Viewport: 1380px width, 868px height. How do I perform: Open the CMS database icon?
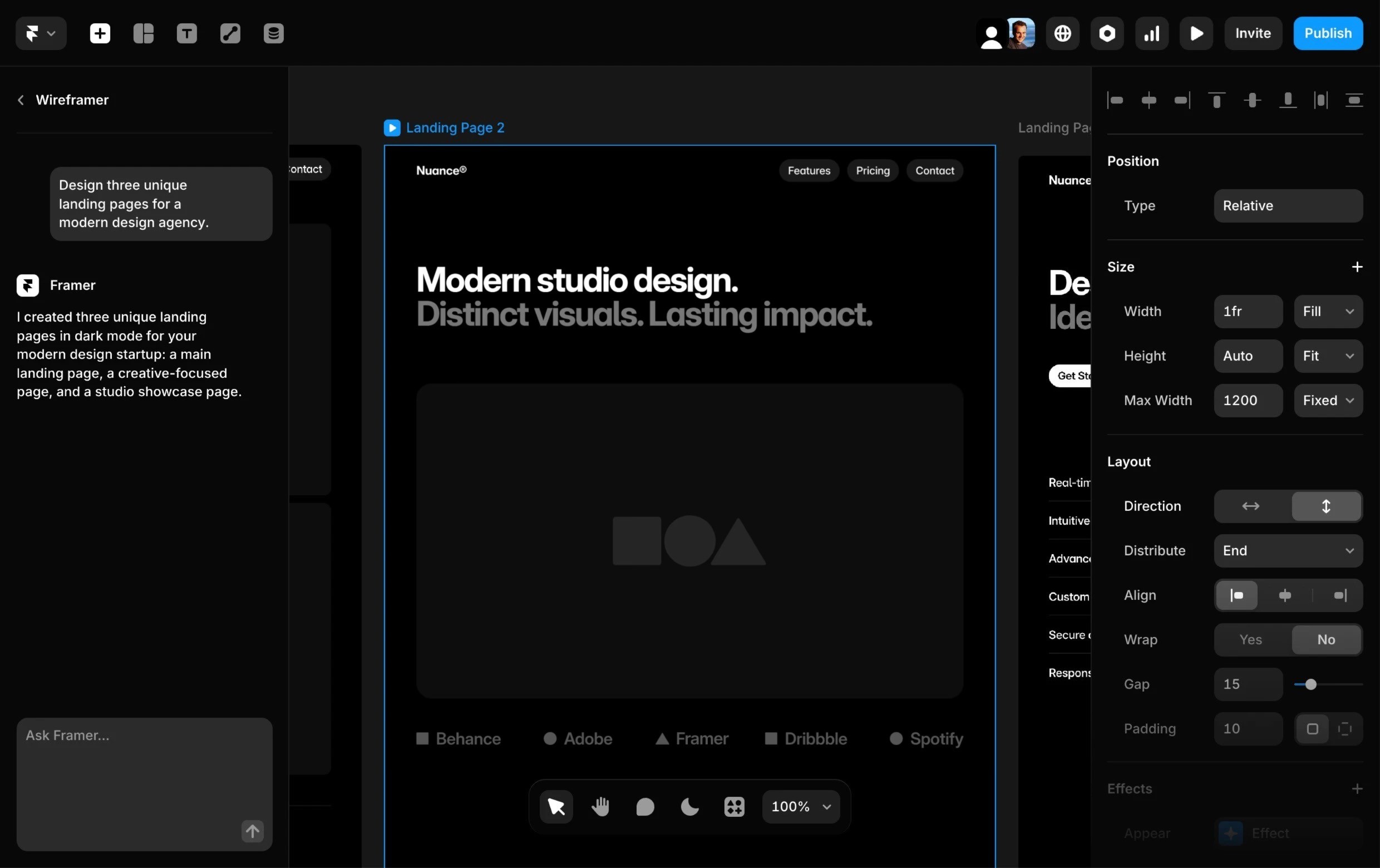(273, 33)
